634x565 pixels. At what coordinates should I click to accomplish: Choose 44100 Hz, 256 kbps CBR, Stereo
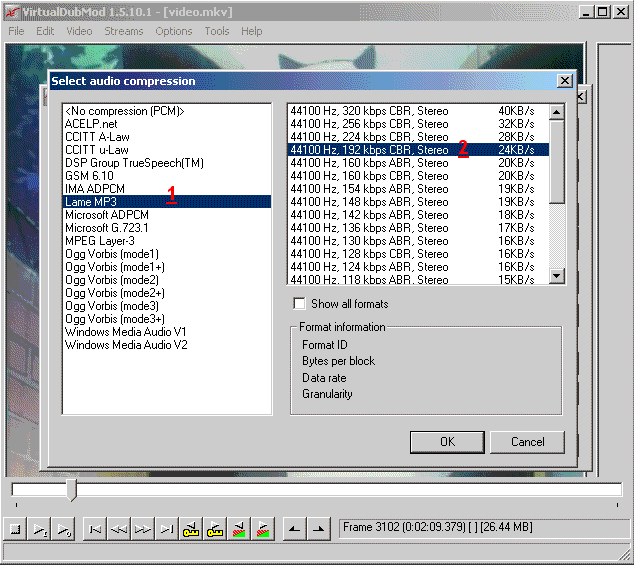coord(418,124)
